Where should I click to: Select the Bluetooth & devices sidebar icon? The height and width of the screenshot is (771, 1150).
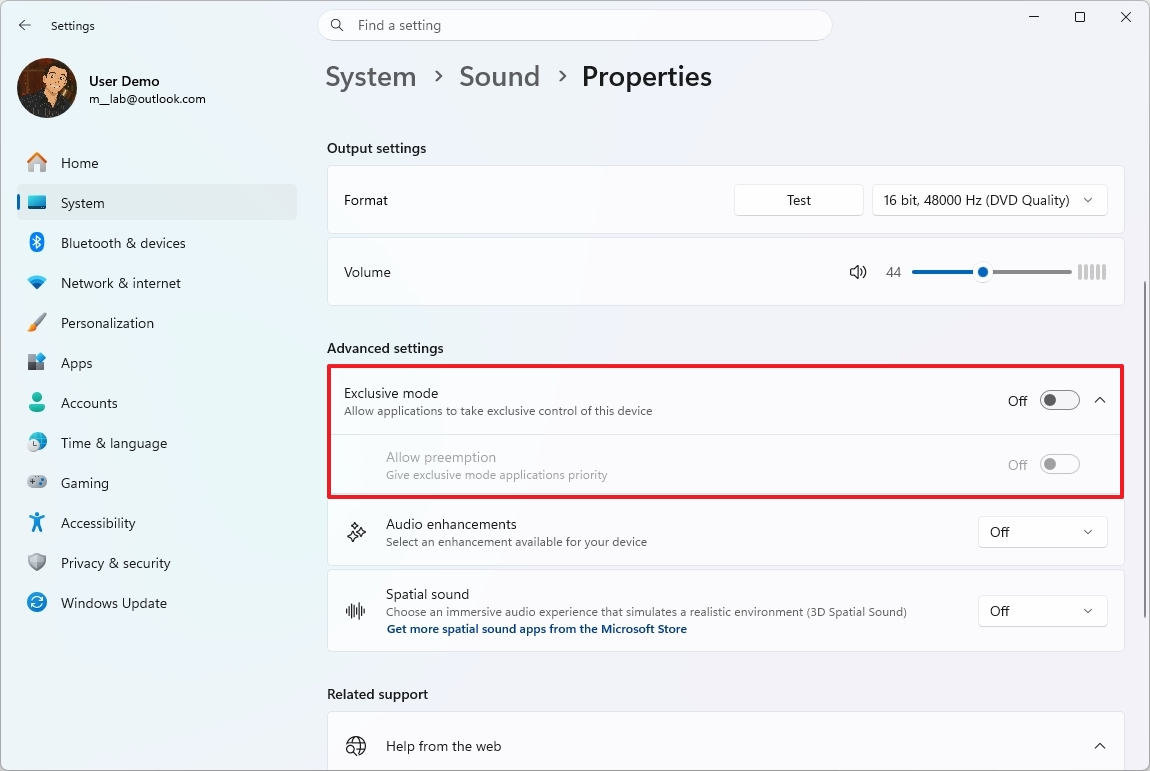pyautogui.click(x=37, y=243)
